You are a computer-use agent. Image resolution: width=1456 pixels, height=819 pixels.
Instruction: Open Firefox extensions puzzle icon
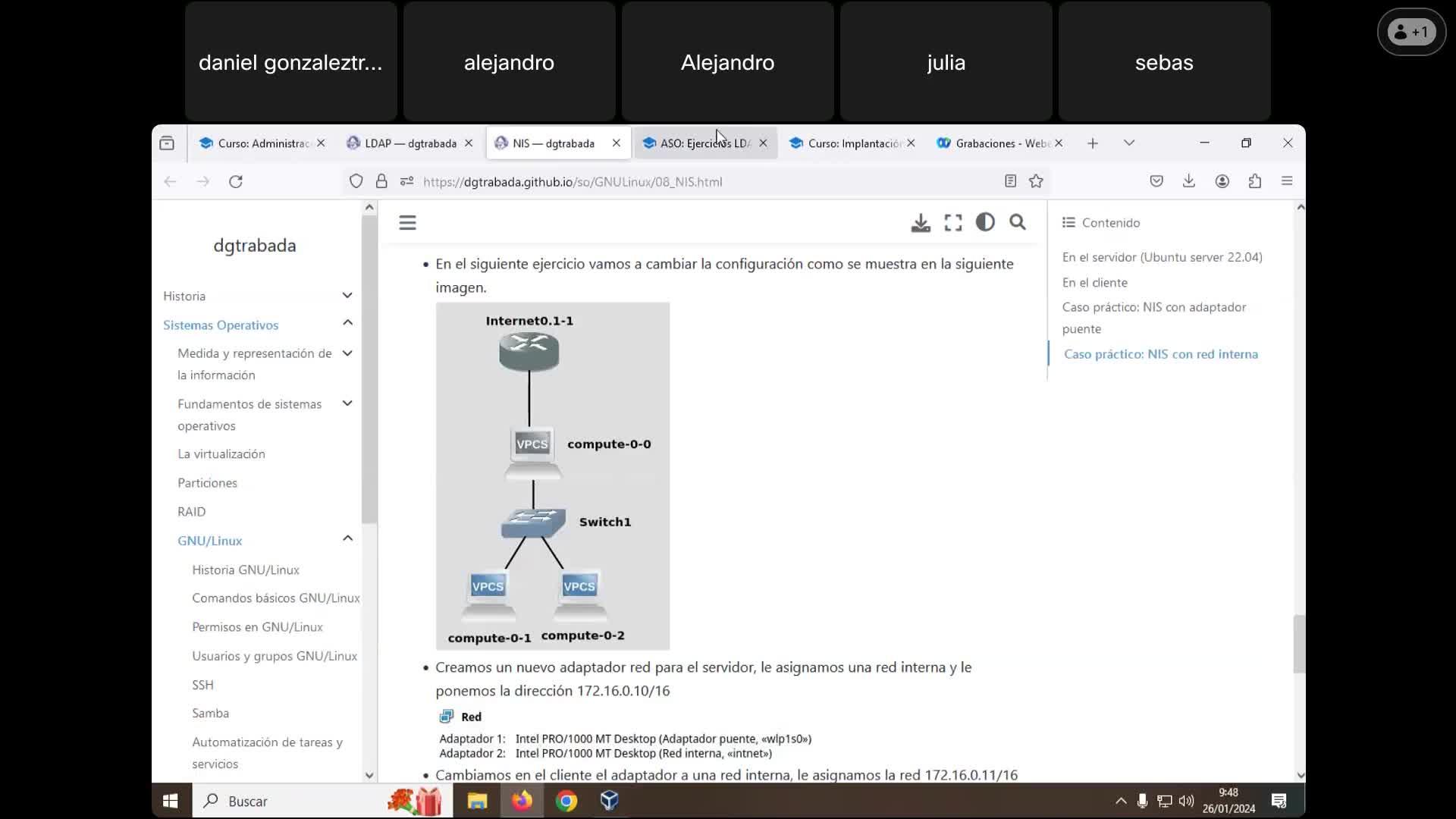pos(1255,181)
